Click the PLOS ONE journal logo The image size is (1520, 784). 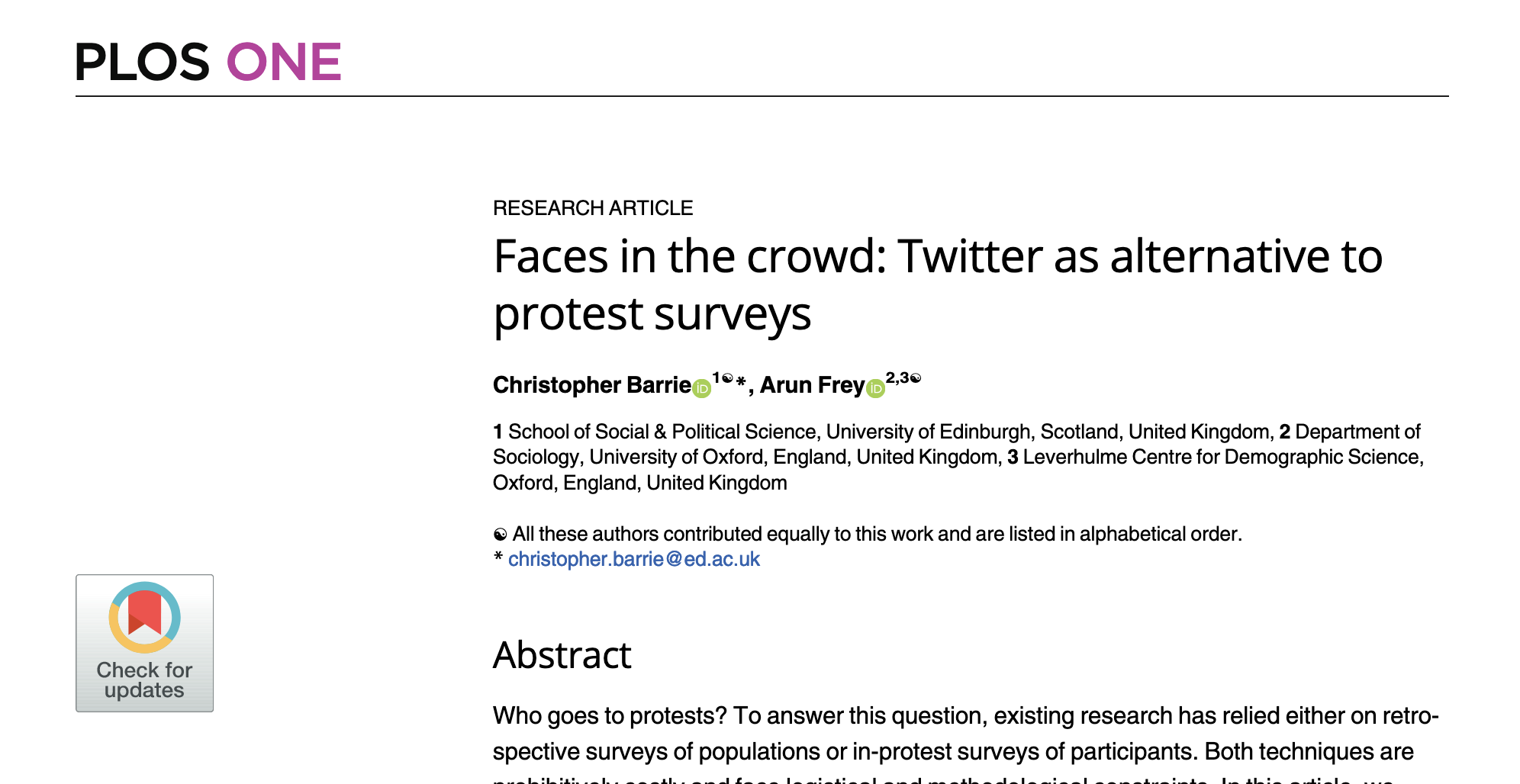208,62
